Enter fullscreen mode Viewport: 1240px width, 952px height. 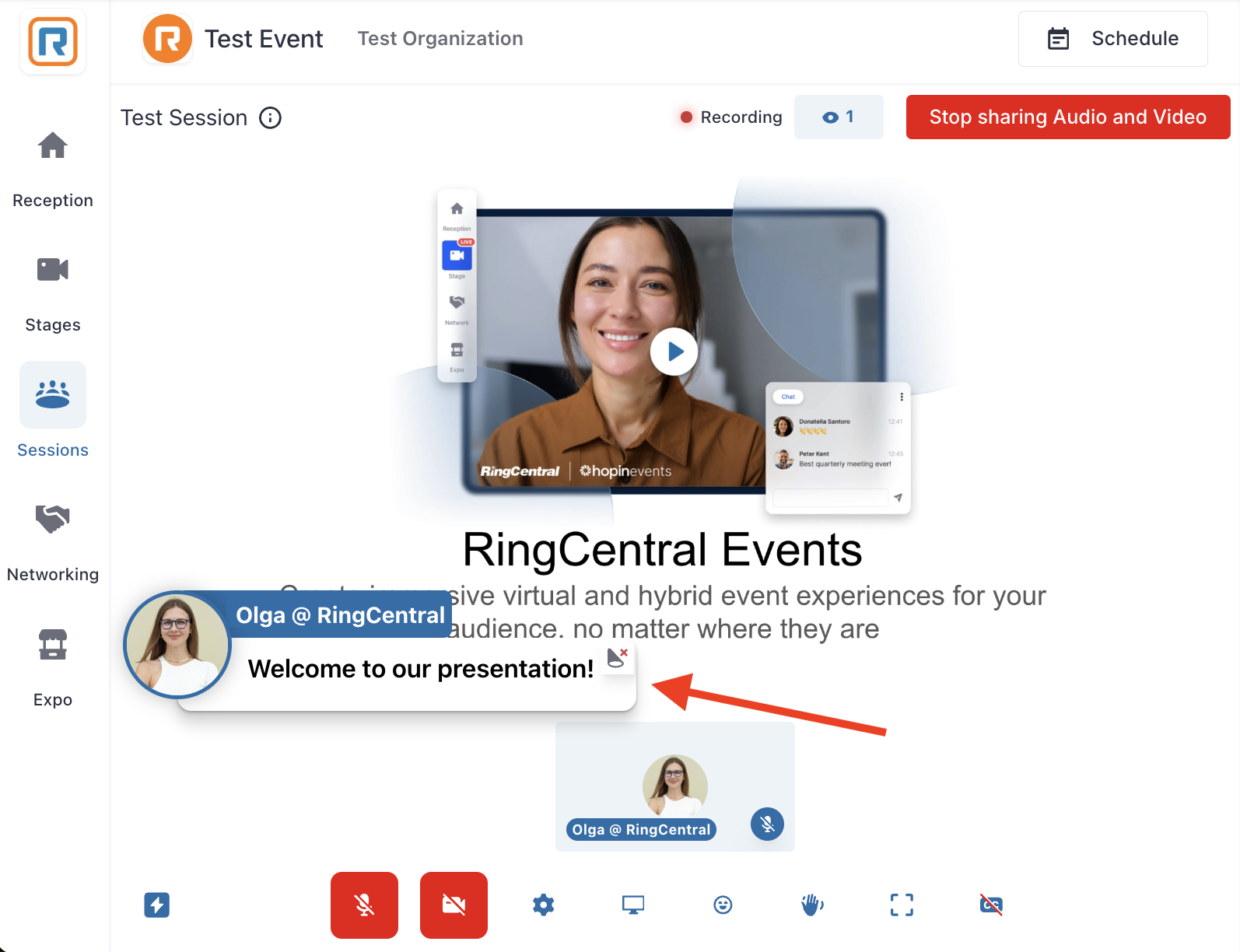click(x=902, y=905)
